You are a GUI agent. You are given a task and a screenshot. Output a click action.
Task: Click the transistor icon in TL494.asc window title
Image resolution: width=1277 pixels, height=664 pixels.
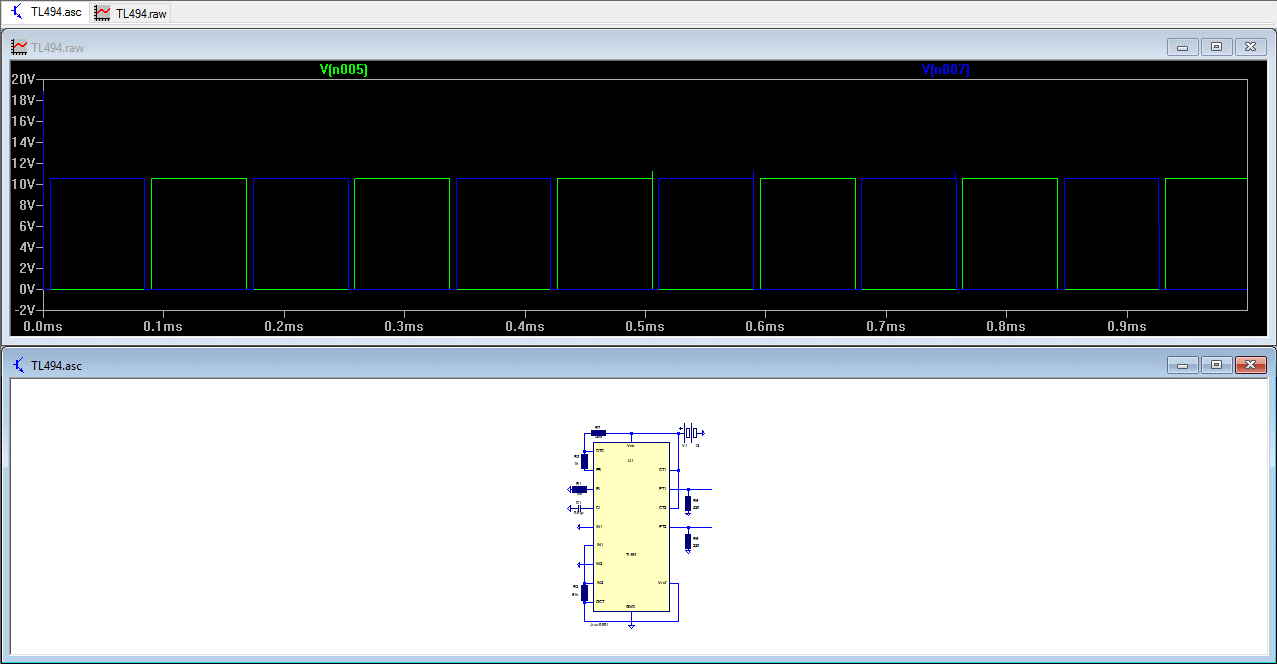19,365
